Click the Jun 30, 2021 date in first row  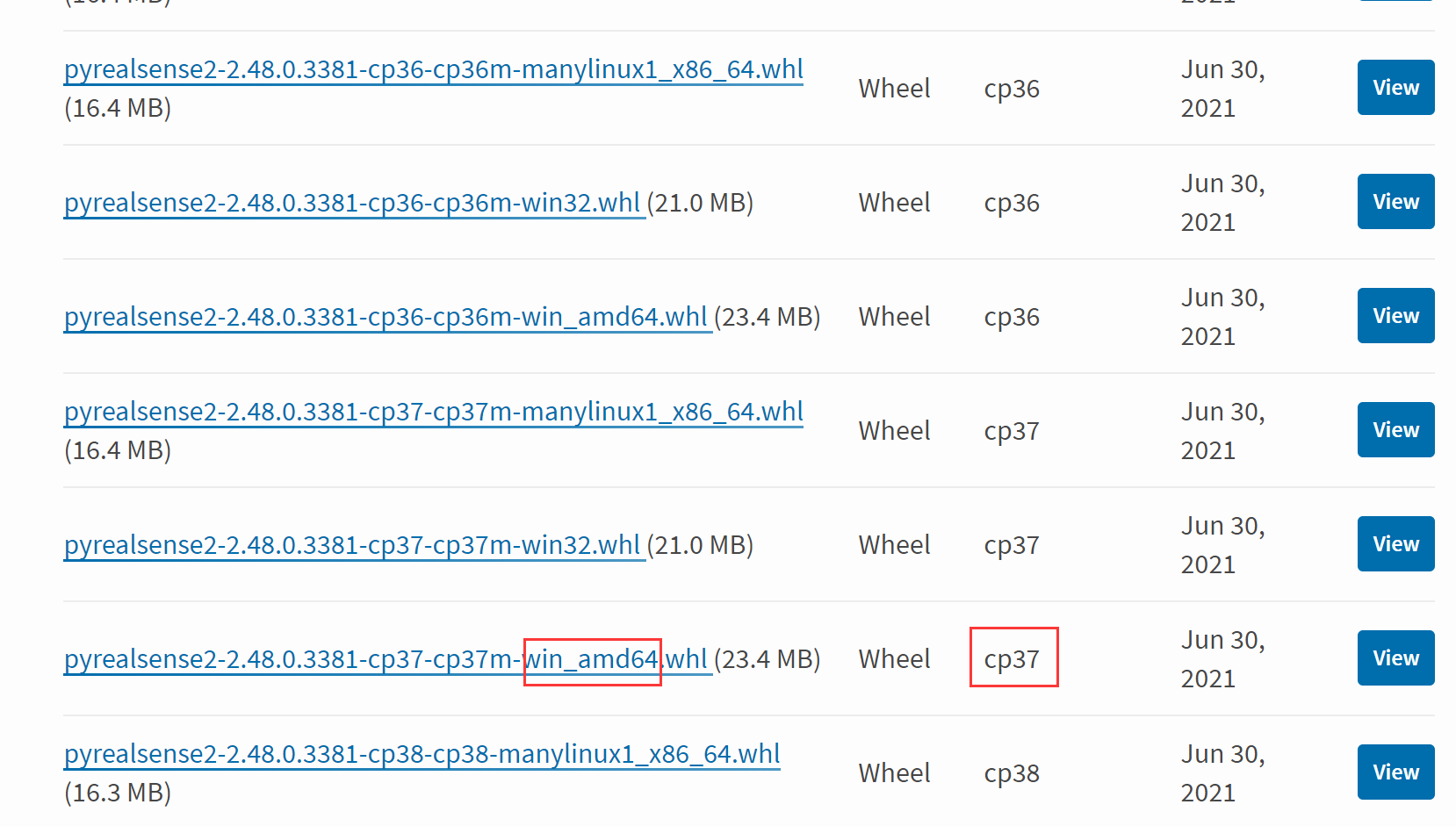[x=1222, y=88]
